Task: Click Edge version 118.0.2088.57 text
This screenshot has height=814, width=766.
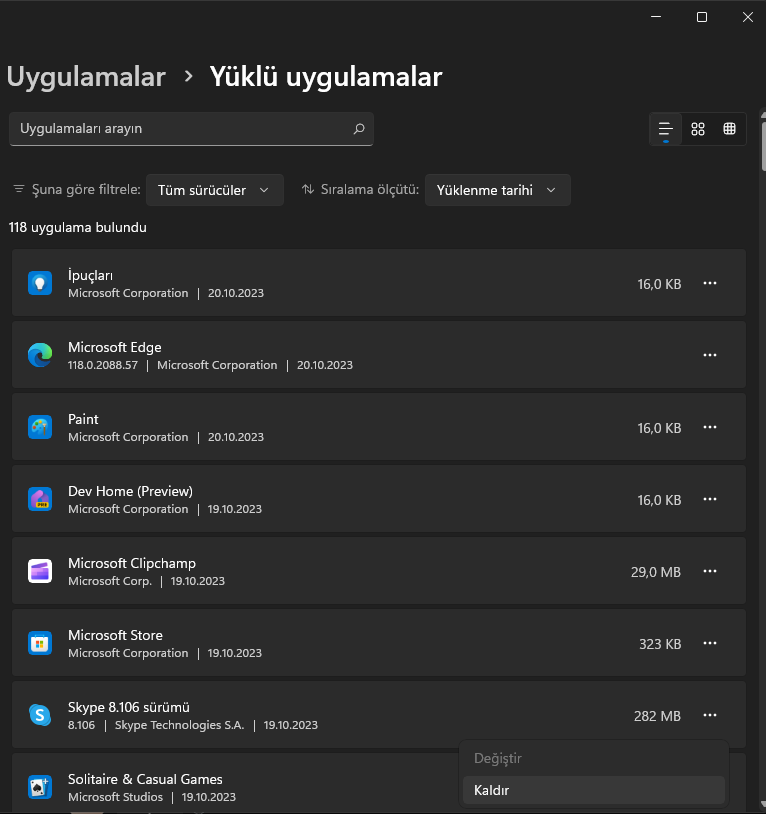Action: (x=103, y=365)
